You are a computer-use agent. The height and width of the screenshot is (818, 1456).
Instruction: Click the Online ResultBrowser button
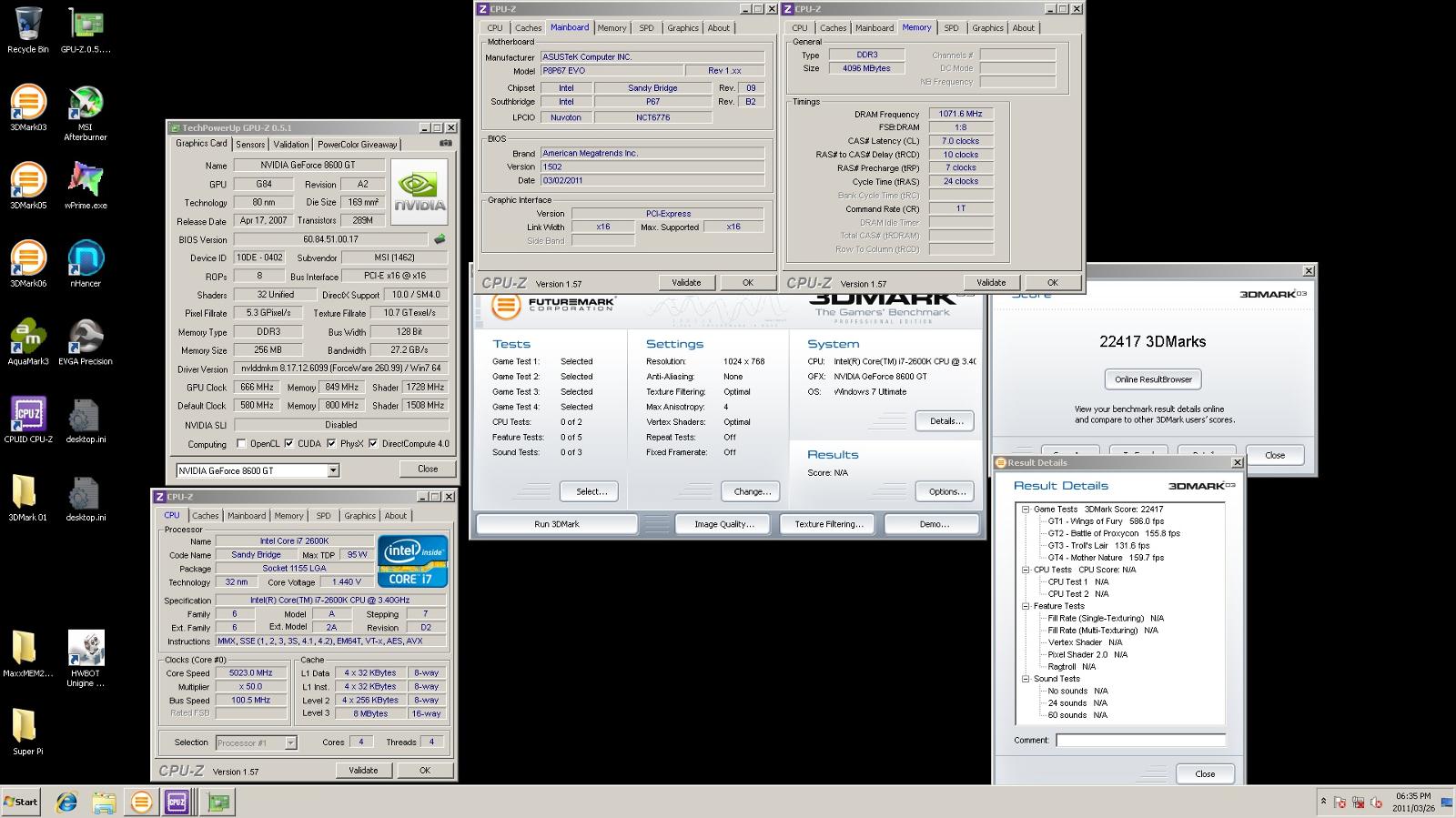[1153, 379]
